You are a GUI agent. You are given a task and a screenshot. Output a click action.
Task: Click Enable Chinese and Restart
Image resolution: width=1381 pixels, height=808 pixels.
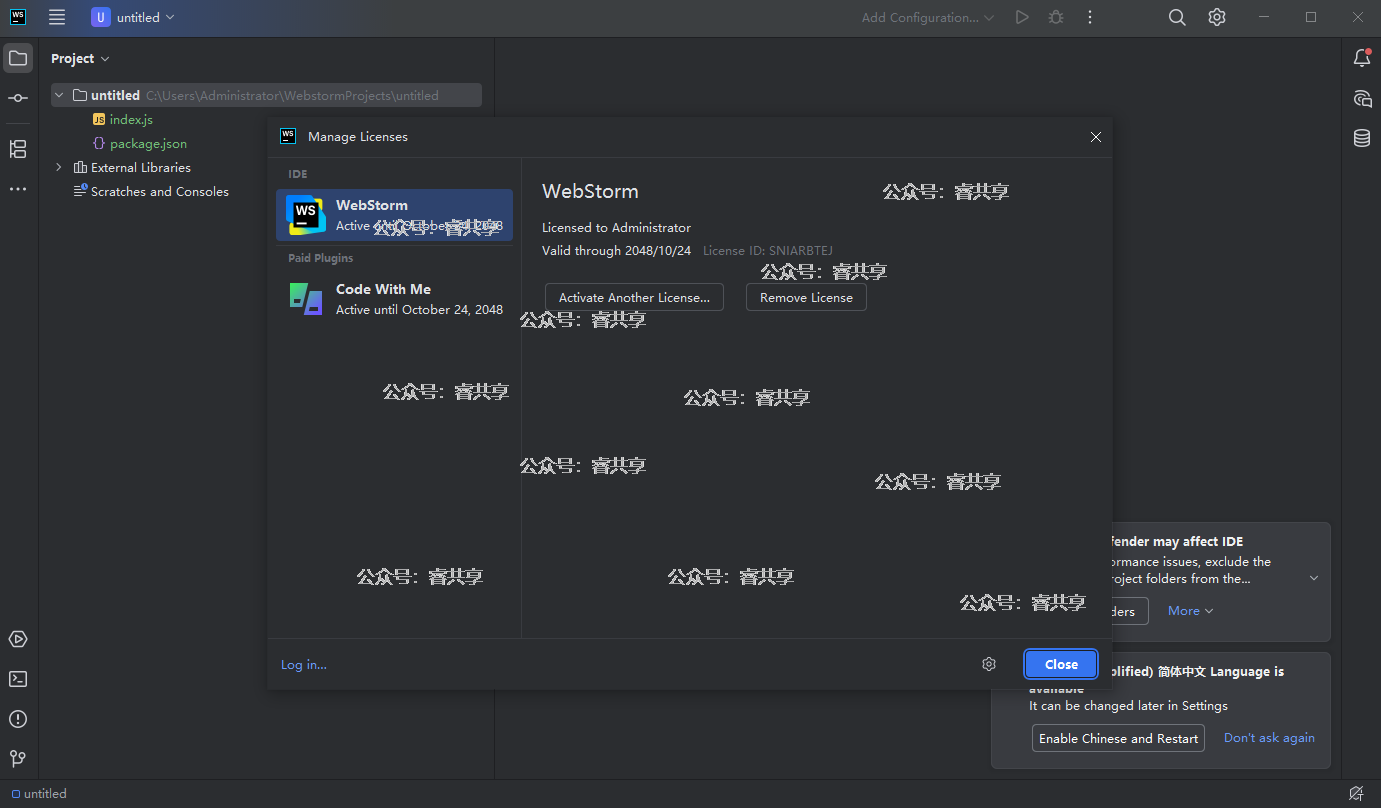click(x=1118, y=738)
